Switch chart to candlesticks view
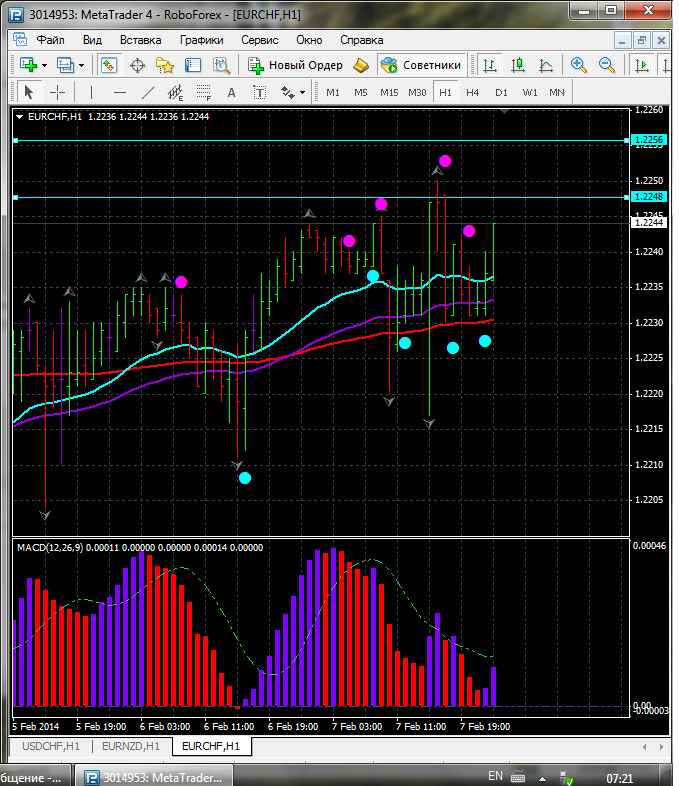The width and height of the screenshot is (679, 786). tap(518, 65)
